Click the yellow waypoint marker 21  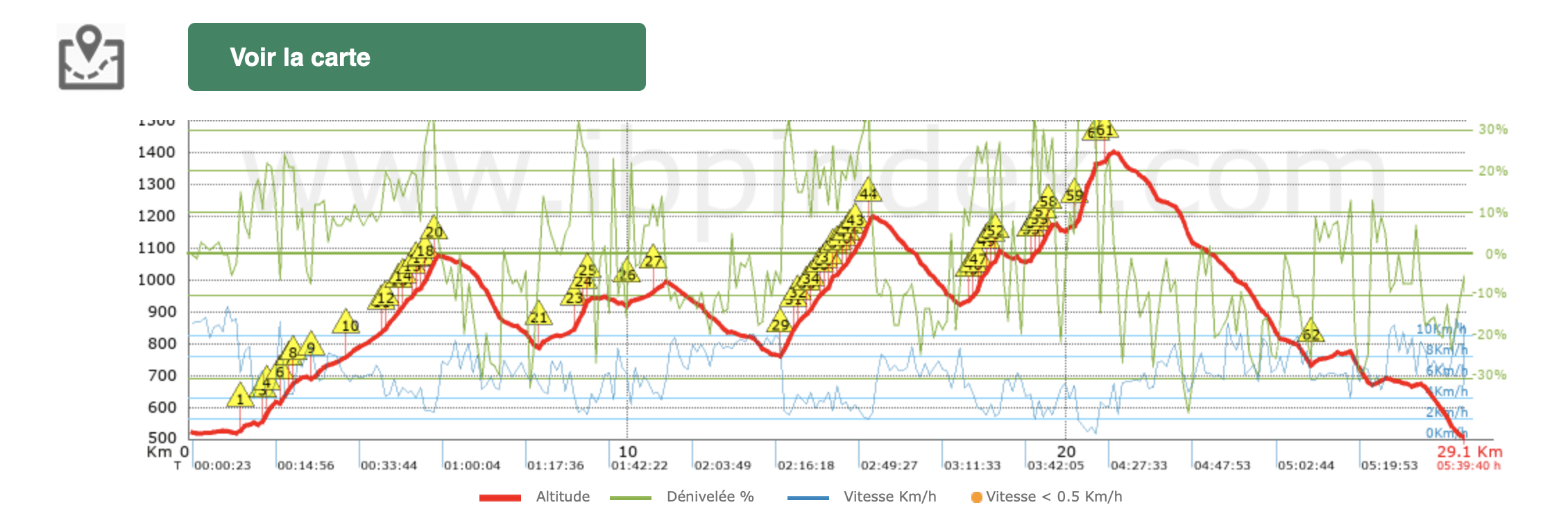coord(538,316)
